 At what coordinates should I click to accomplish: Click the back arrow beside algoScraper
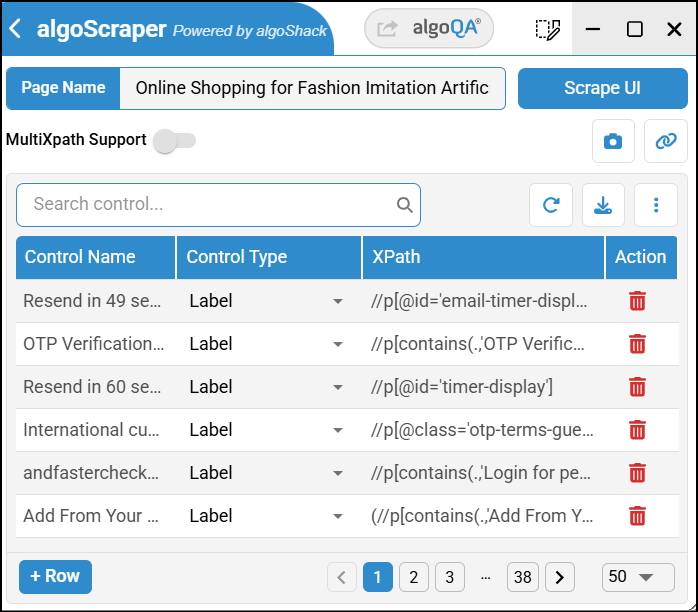[x=15, y=29]
